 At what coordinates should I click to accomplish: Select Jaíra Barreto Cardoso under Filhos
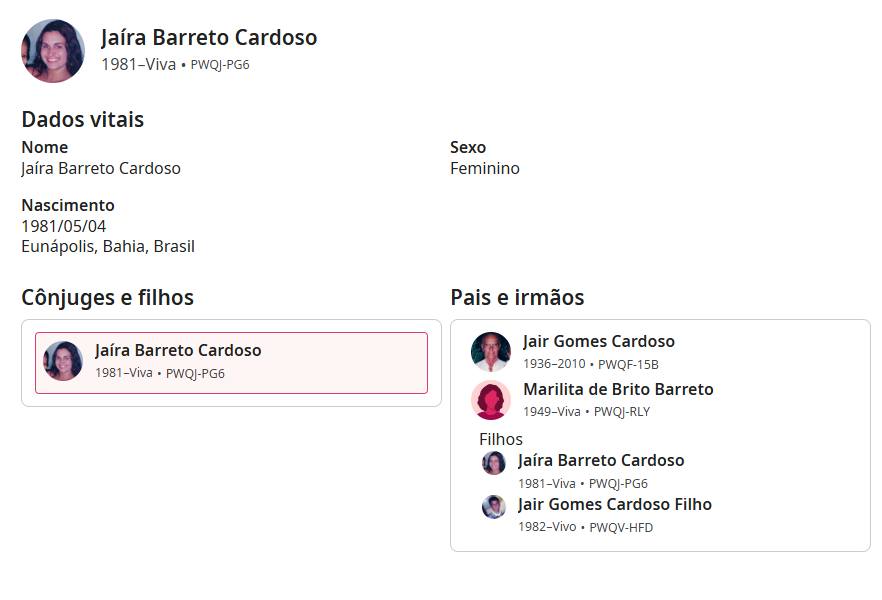pyautogui.click(x=601, y=460)
